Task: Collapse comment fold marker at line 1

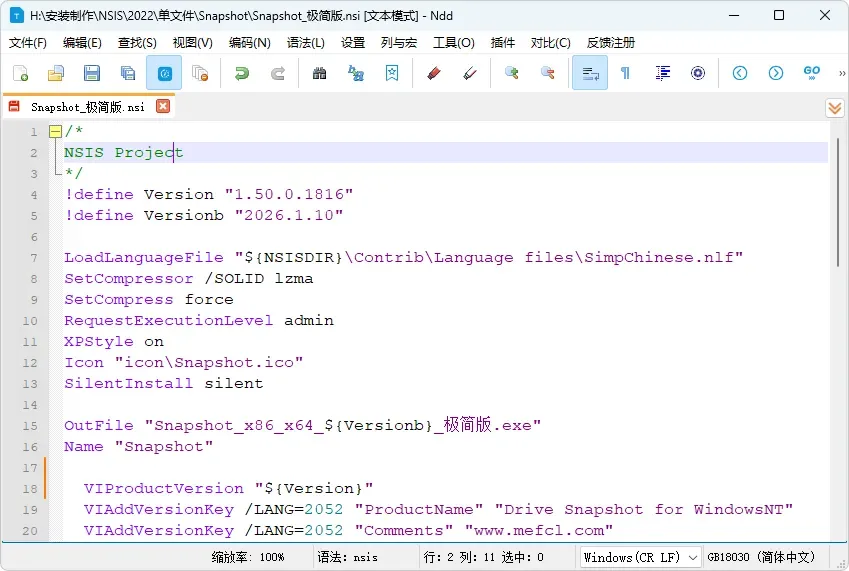Action: point(55,131)
